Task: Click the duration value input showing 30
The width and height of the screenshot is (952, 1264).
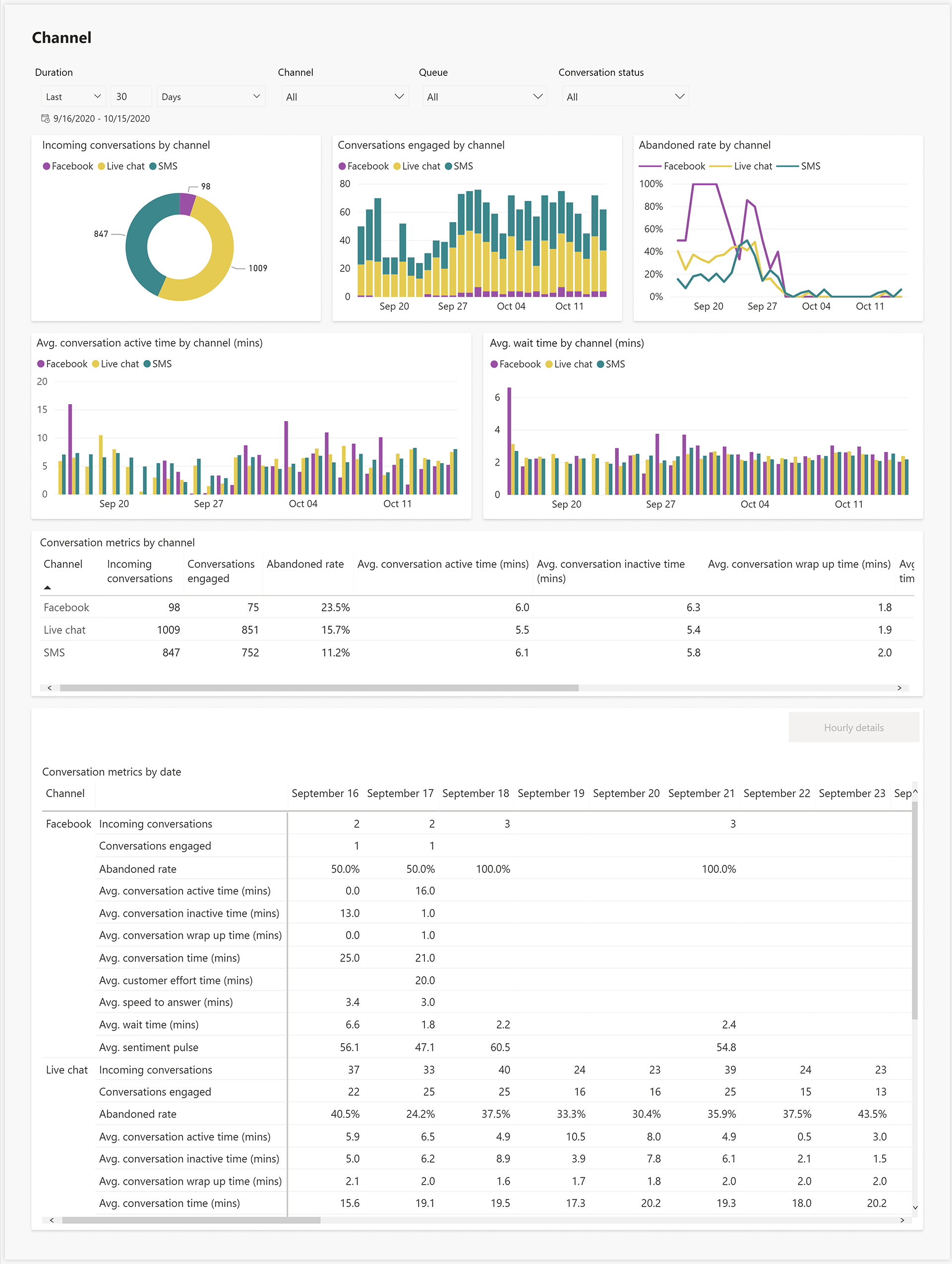Action: pos(131,96)
